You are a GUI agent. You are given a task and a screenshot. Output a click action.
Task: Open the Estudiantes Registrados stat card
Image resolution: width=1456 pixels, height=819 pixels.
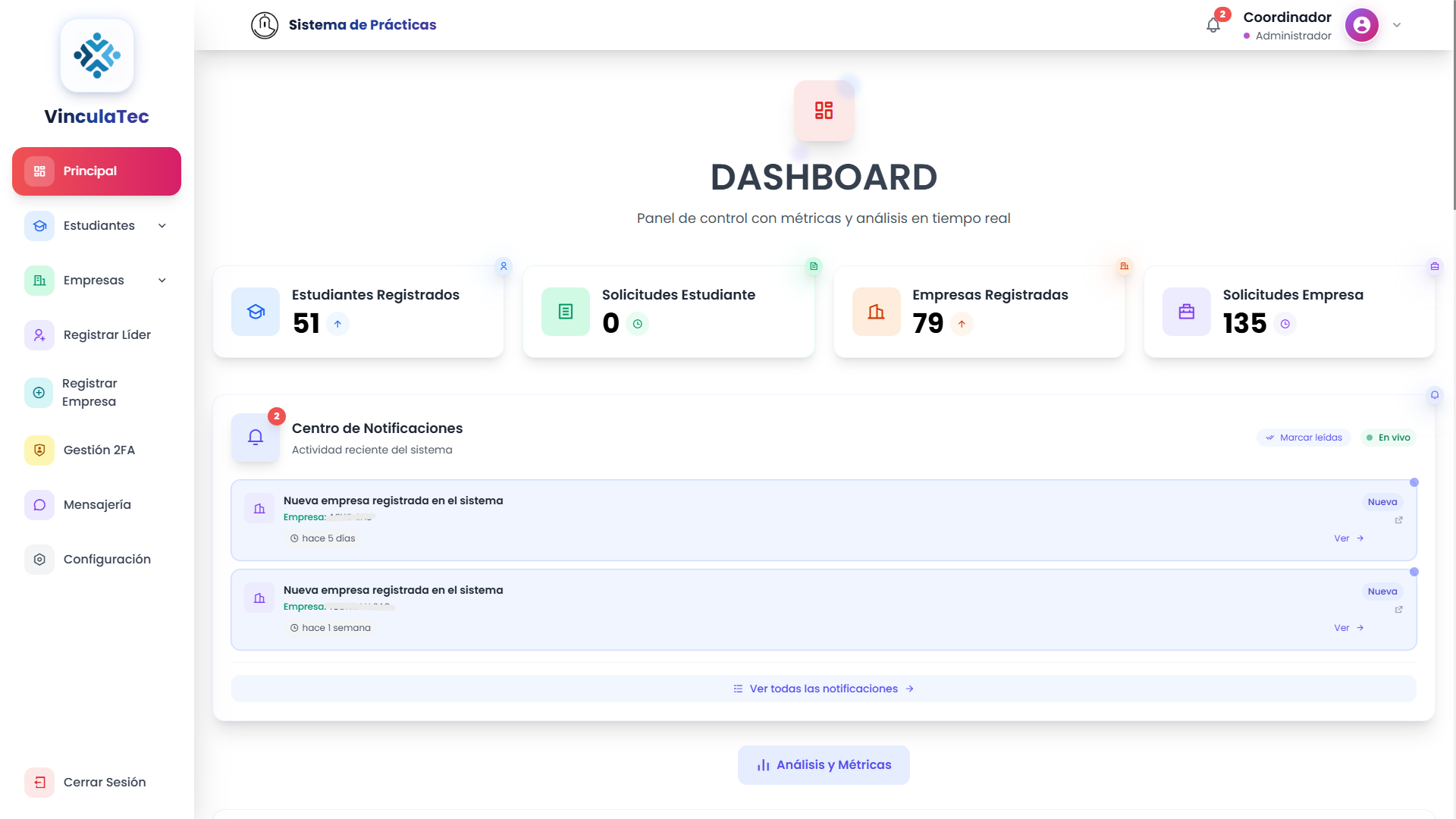tap(358, 312)
